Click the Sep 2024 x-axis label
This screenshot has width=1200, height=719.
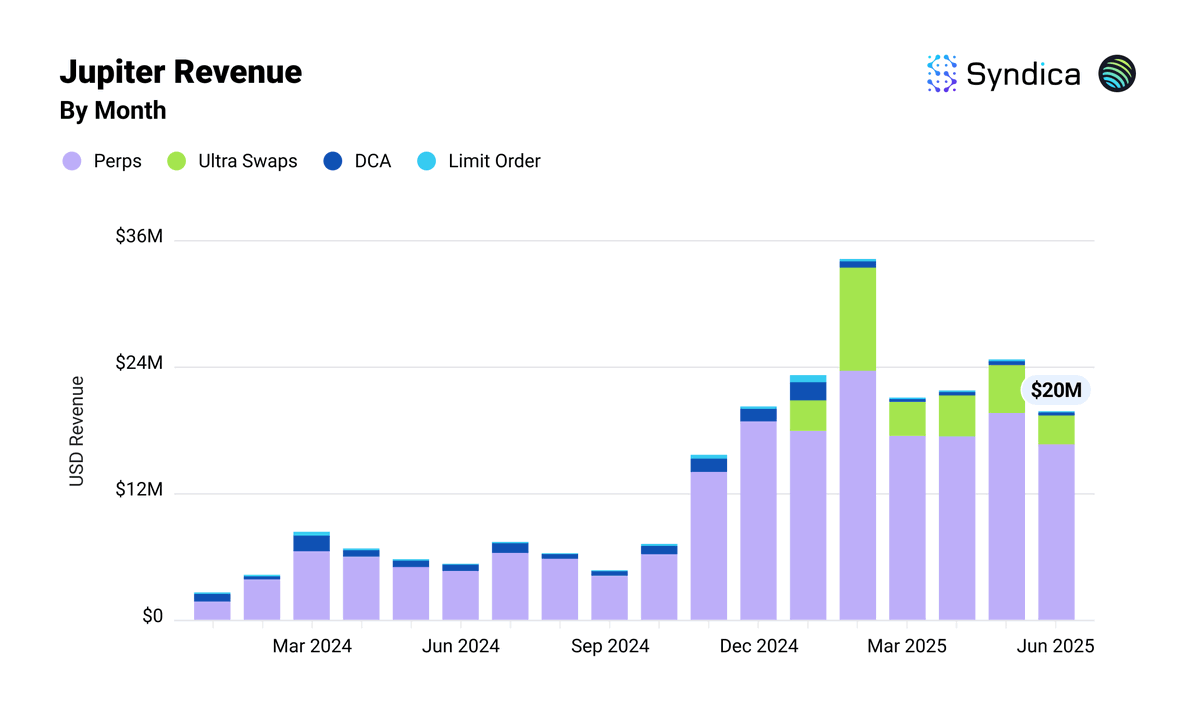pos(610,647)
